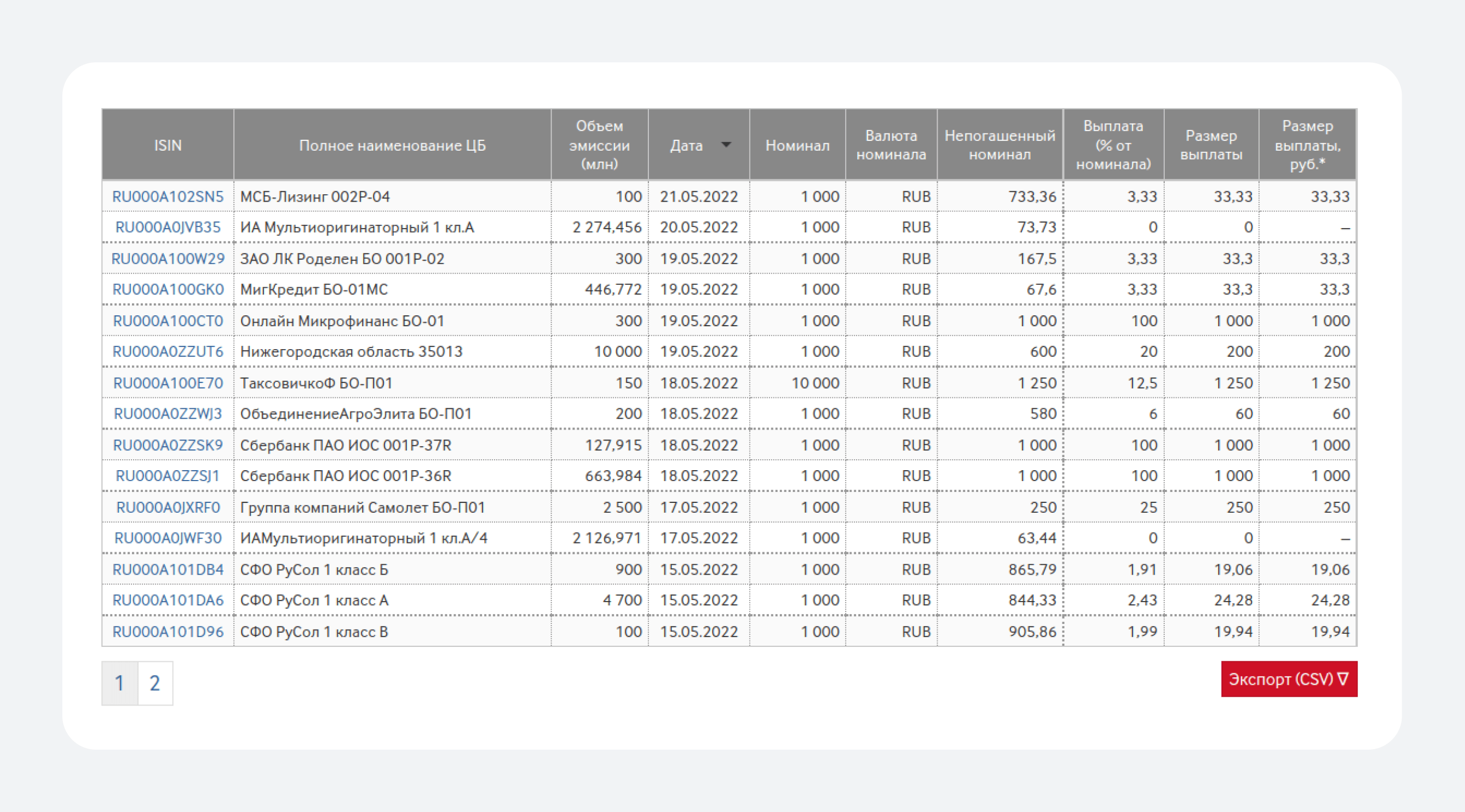Viewport: 1465px width, 812px height.
Task: Click the Валюта номинала column header
Action: point(891,145)
